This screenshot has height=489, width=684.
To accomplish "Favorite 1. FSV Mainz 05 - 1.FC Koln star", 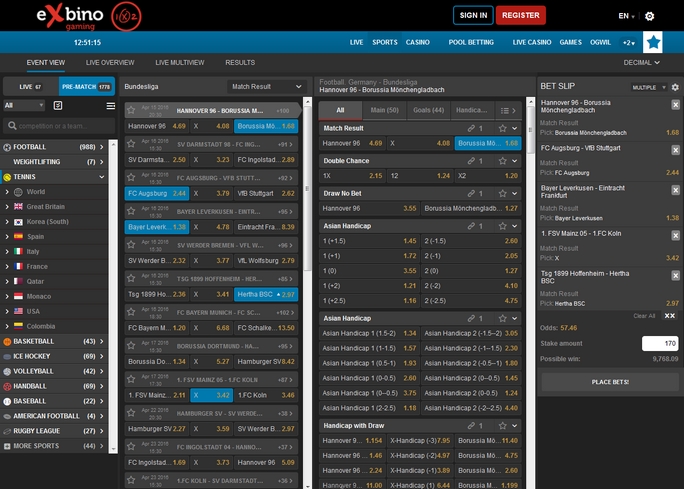I will point(131,380).
